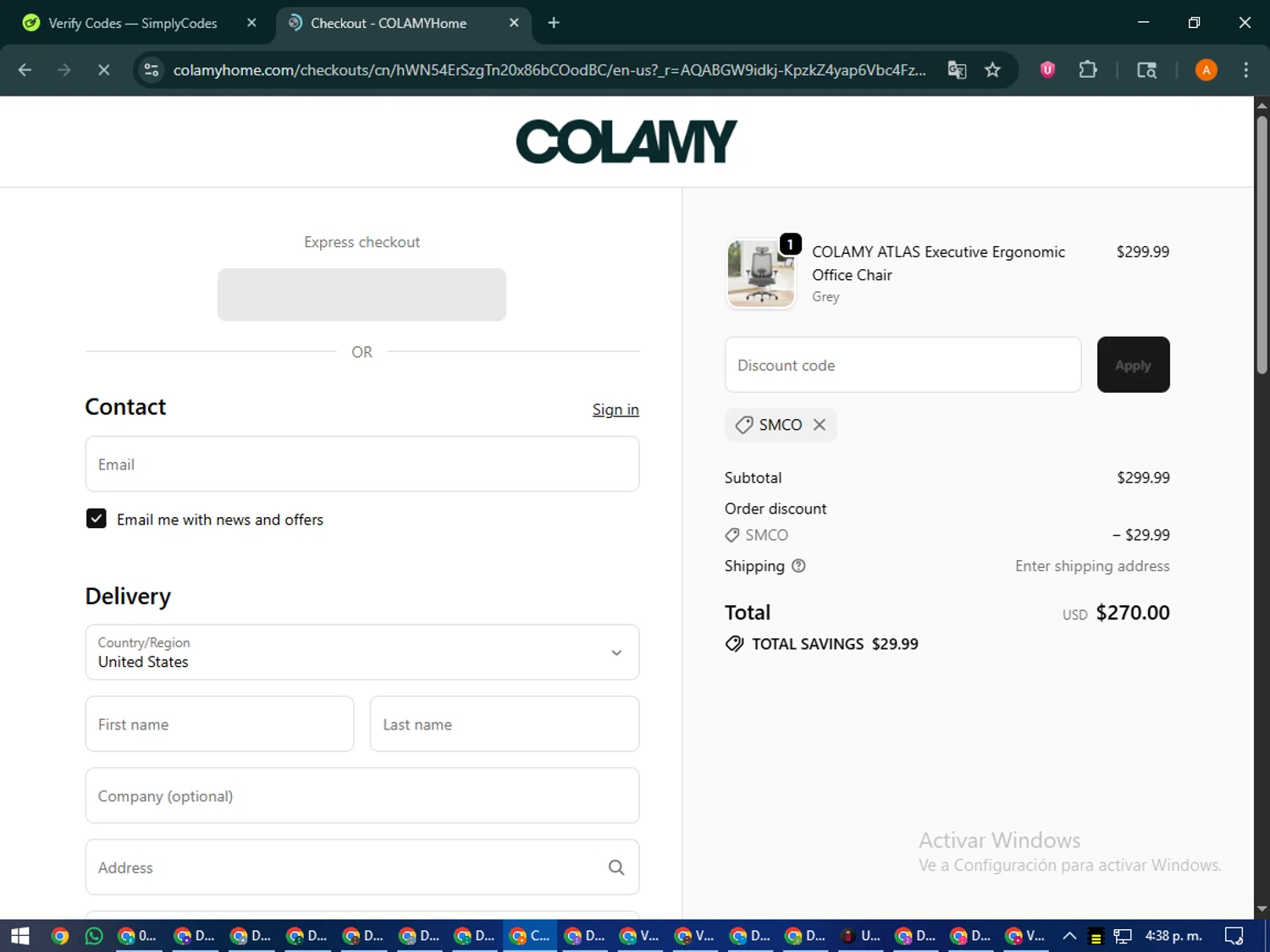The height and width of the screenshot is (952, 1270).
Task: Focus the Address field
Action: point(362,867)
